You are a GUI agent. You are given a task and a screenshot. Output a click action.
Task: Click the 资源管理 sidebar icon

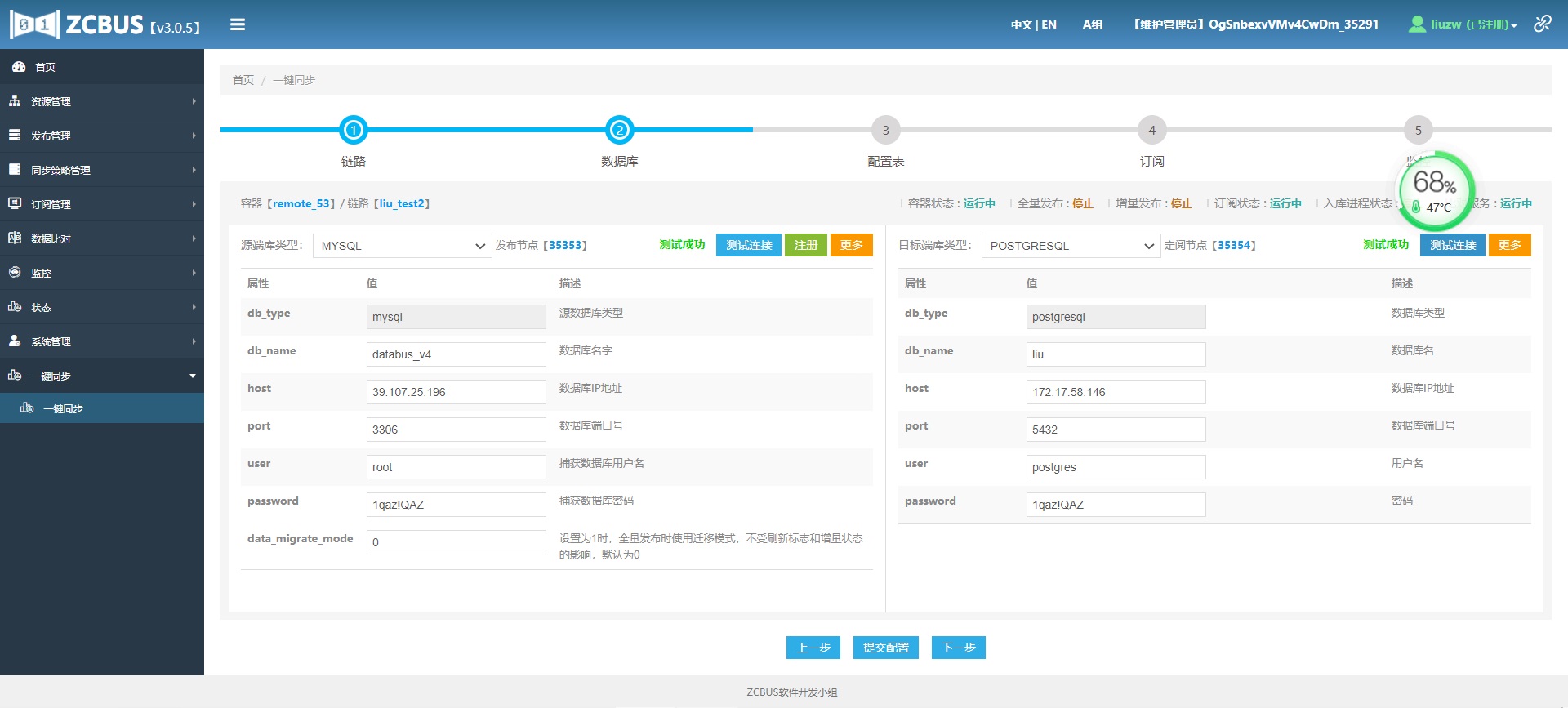(x=15, y=101)
